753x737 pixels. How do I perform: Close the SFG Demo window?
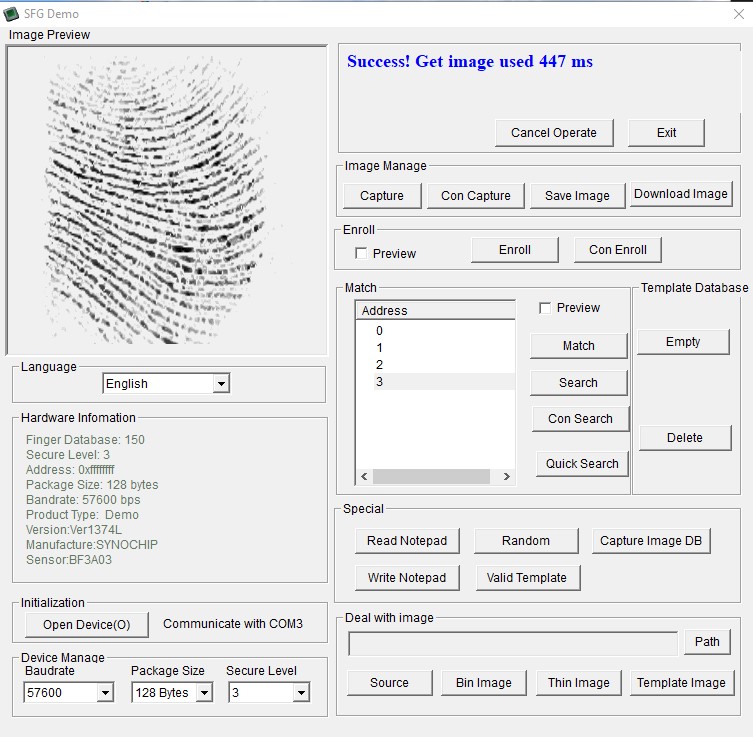click(738, 13)
